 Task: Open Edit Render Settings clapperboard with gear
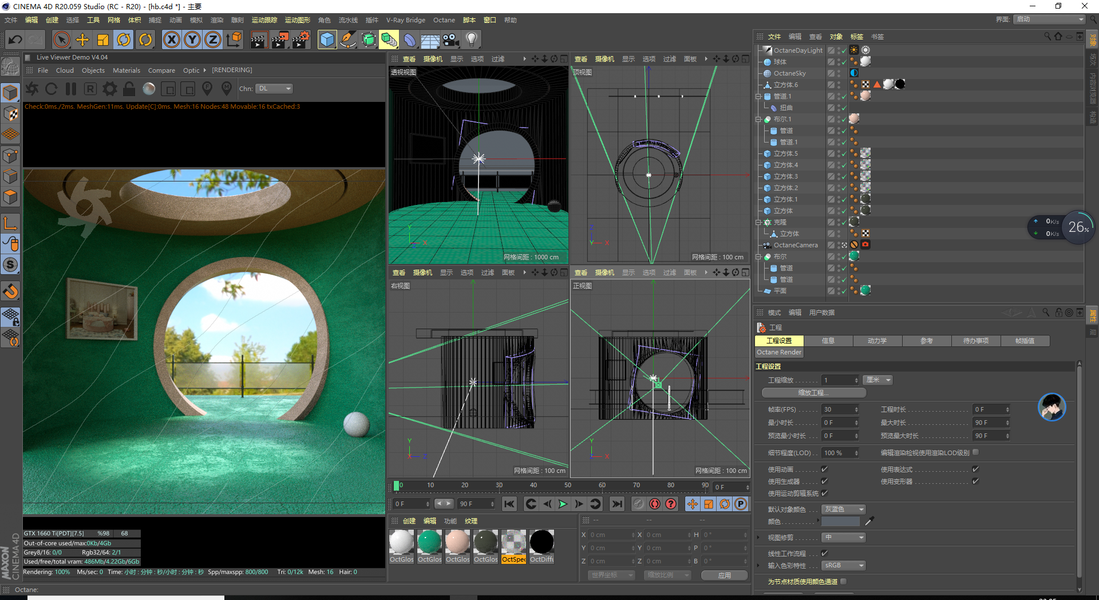tap(301, 39)
